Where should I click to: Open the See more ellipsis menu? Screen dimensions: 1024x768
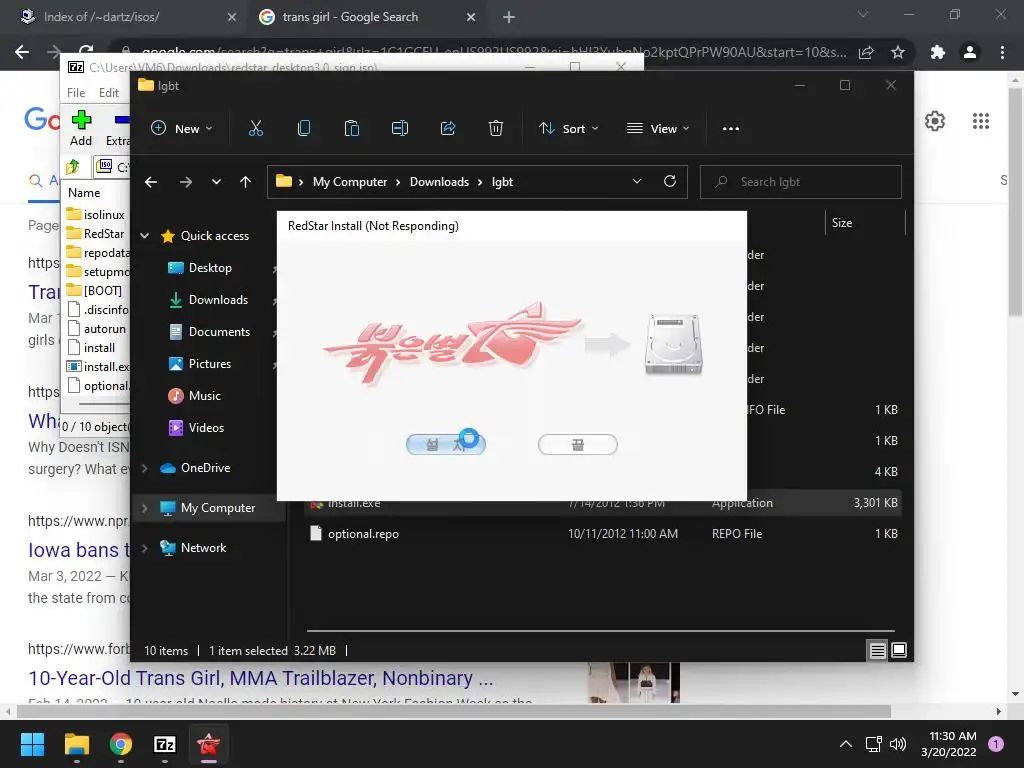coord(731,129)
